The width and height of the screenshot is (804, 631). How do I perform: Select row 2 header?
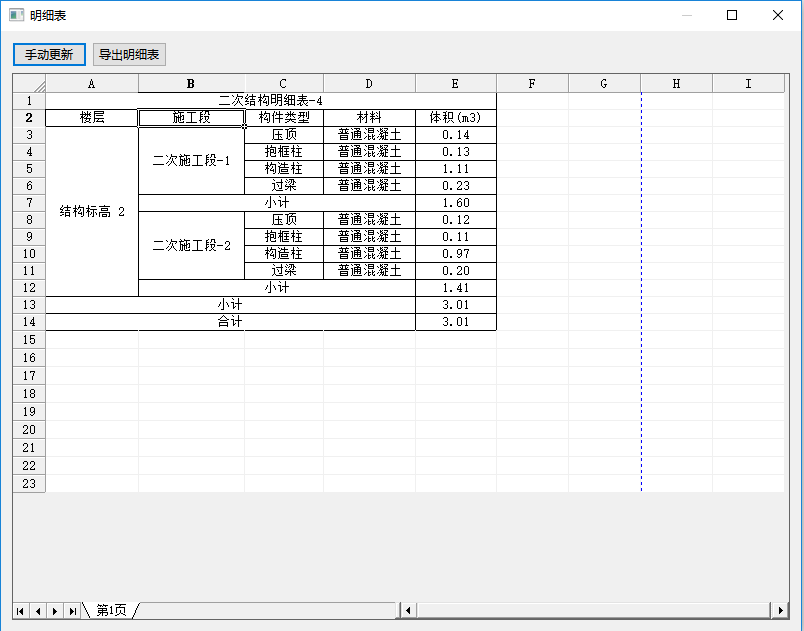click(29, 118)
